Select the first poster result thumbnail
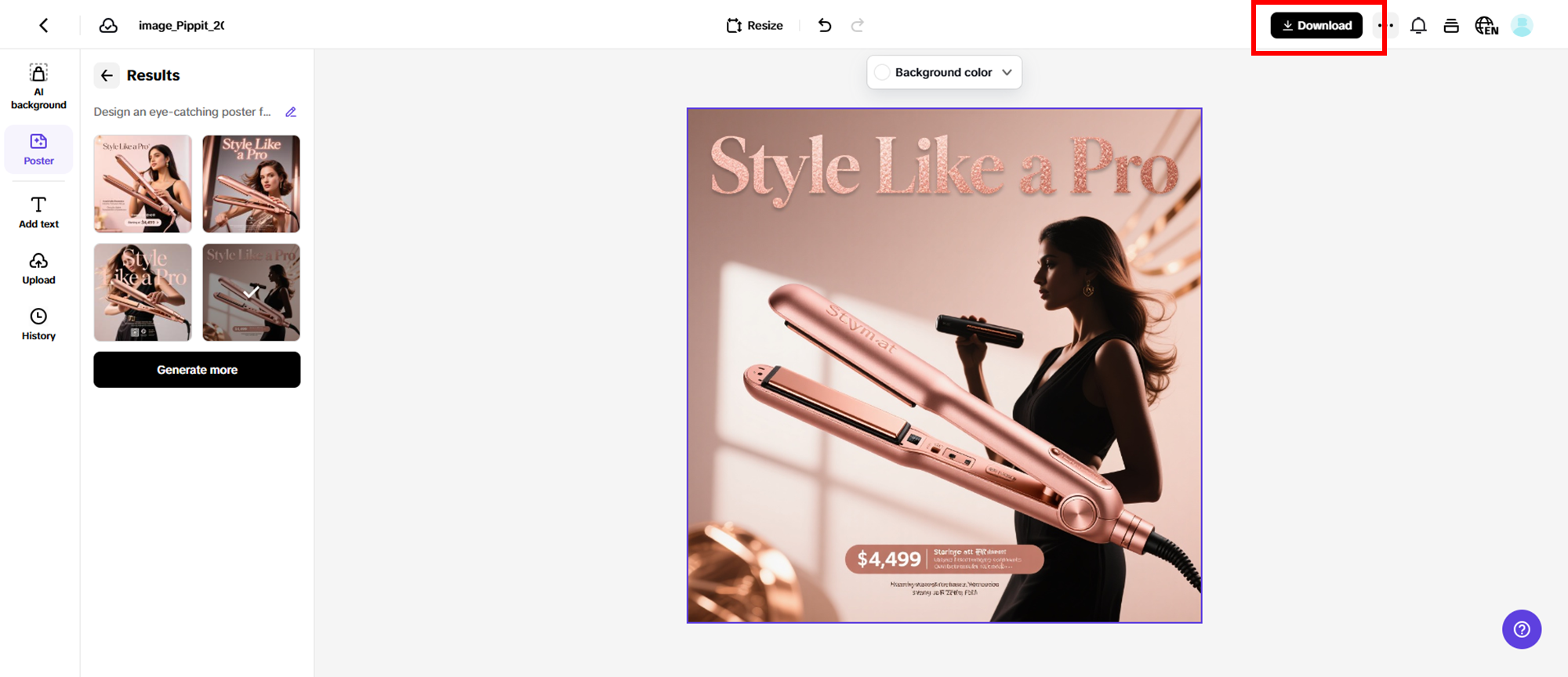Image resolution: width=1568 pixels, height=677 pixels. [x=143, y=184]
